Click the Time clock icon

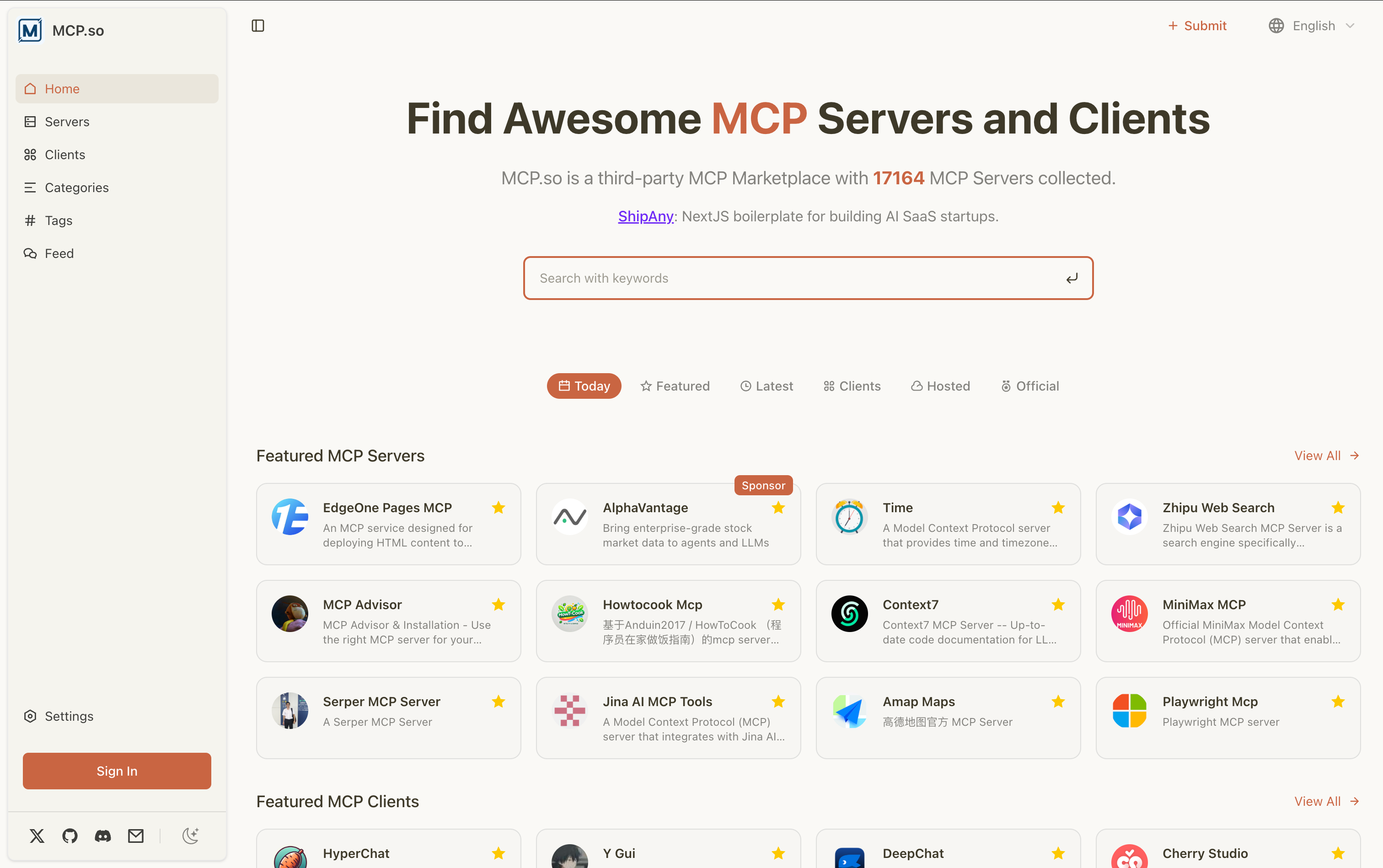(850, 517)
